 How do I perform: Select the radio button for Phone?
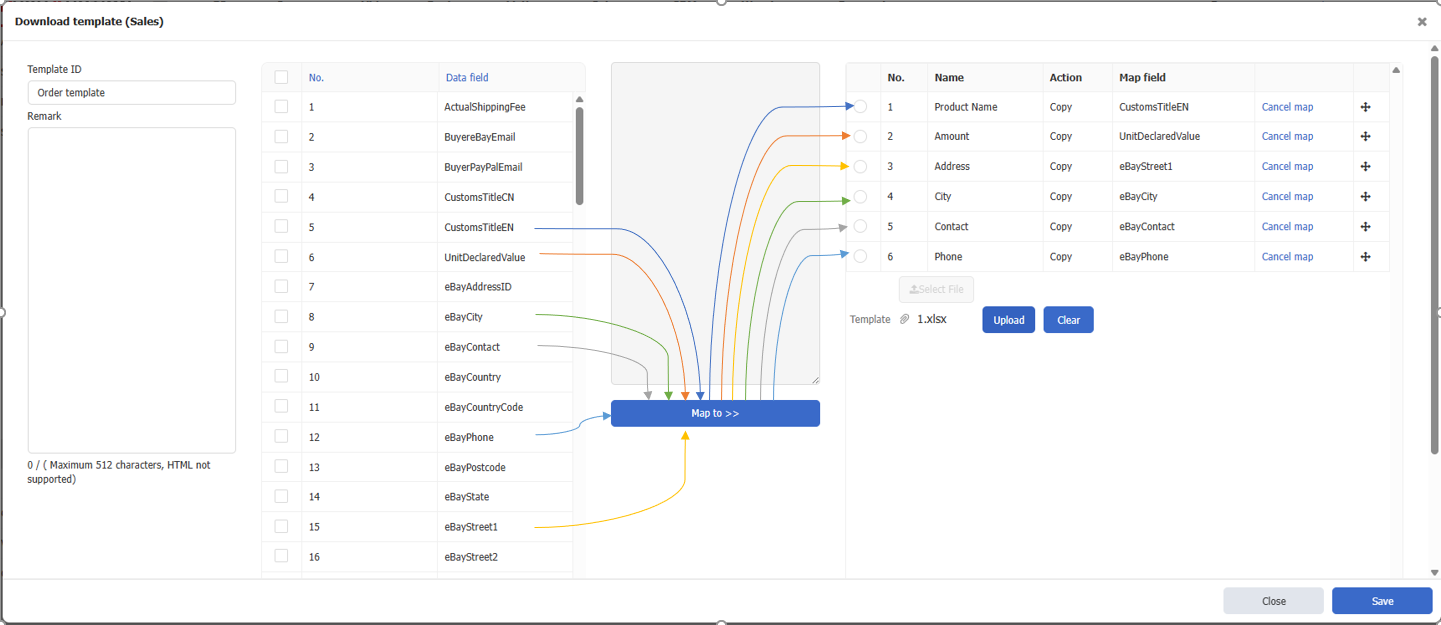[x=860, y=256]
